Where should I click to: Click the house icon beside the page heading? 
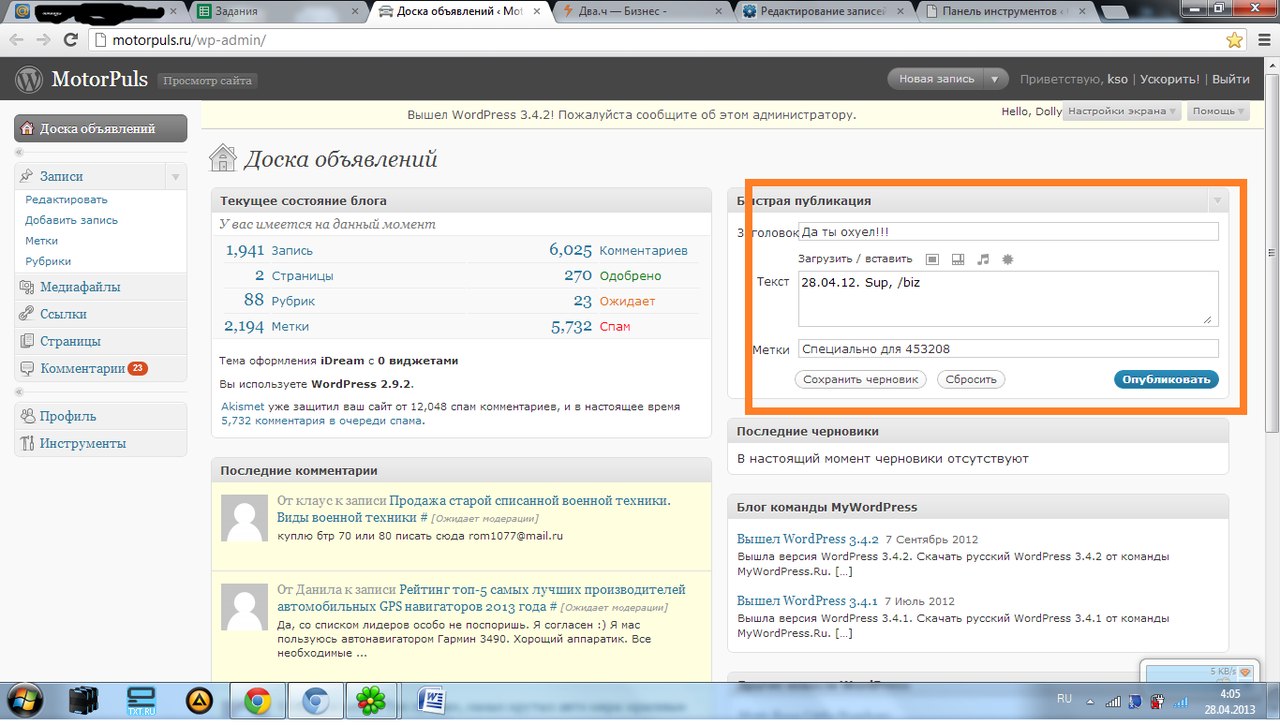tap(223, 158)
